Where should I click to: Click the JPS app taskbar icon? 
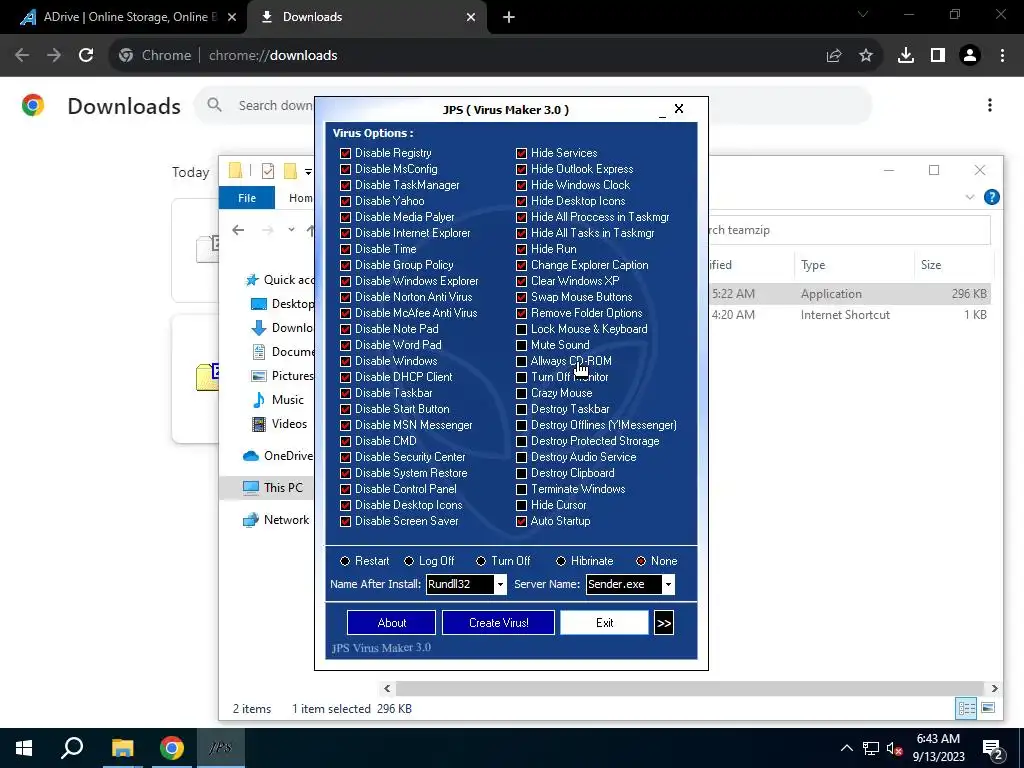tap(220, 748)
